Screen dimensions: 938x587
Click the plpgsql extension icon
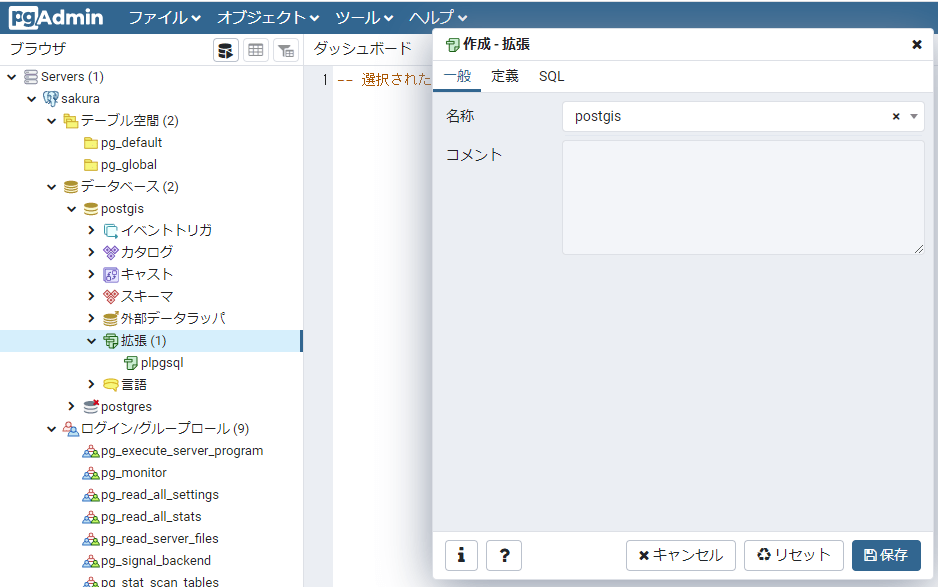(x=130, y=363)
